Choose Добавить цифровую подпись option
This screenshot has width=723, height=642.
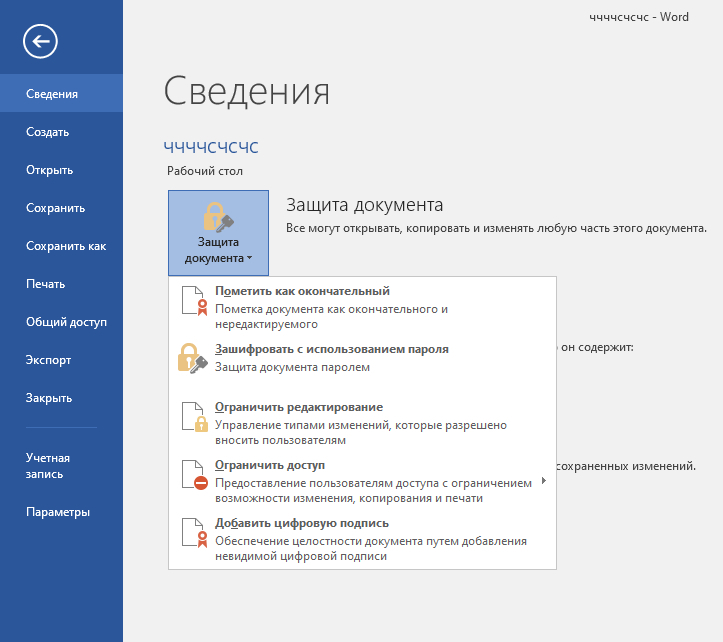tap(302, 523)
